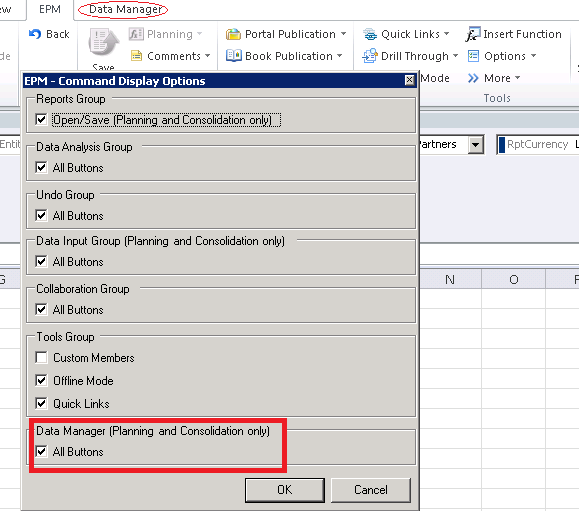Enable the Custom Members checkbox
Image resolution: width=579 pixels, height=511 pixels.
pyautogui.click(x=41, y=357)
